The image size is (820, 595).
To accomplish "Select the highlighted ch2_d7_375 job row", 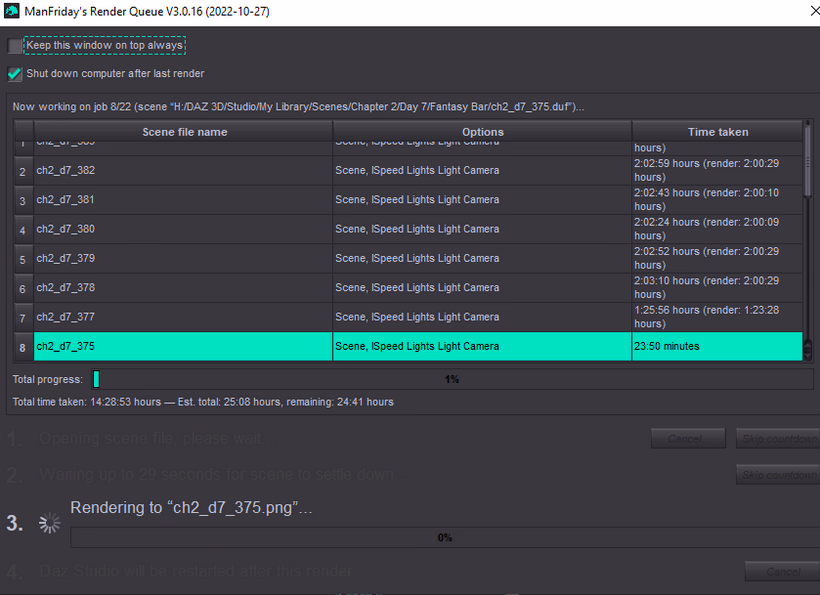I will [183, 347].
